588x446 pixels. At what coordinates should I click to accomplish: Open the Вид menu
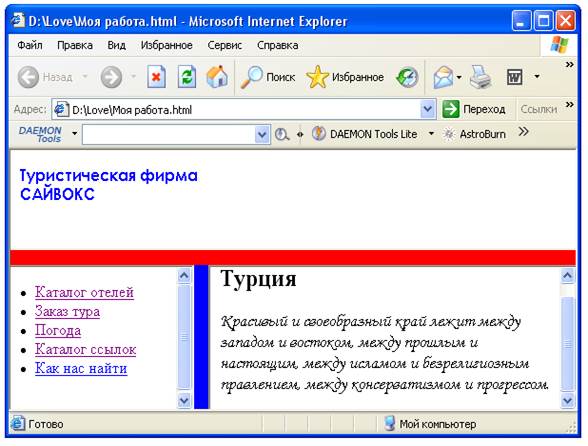116,45
